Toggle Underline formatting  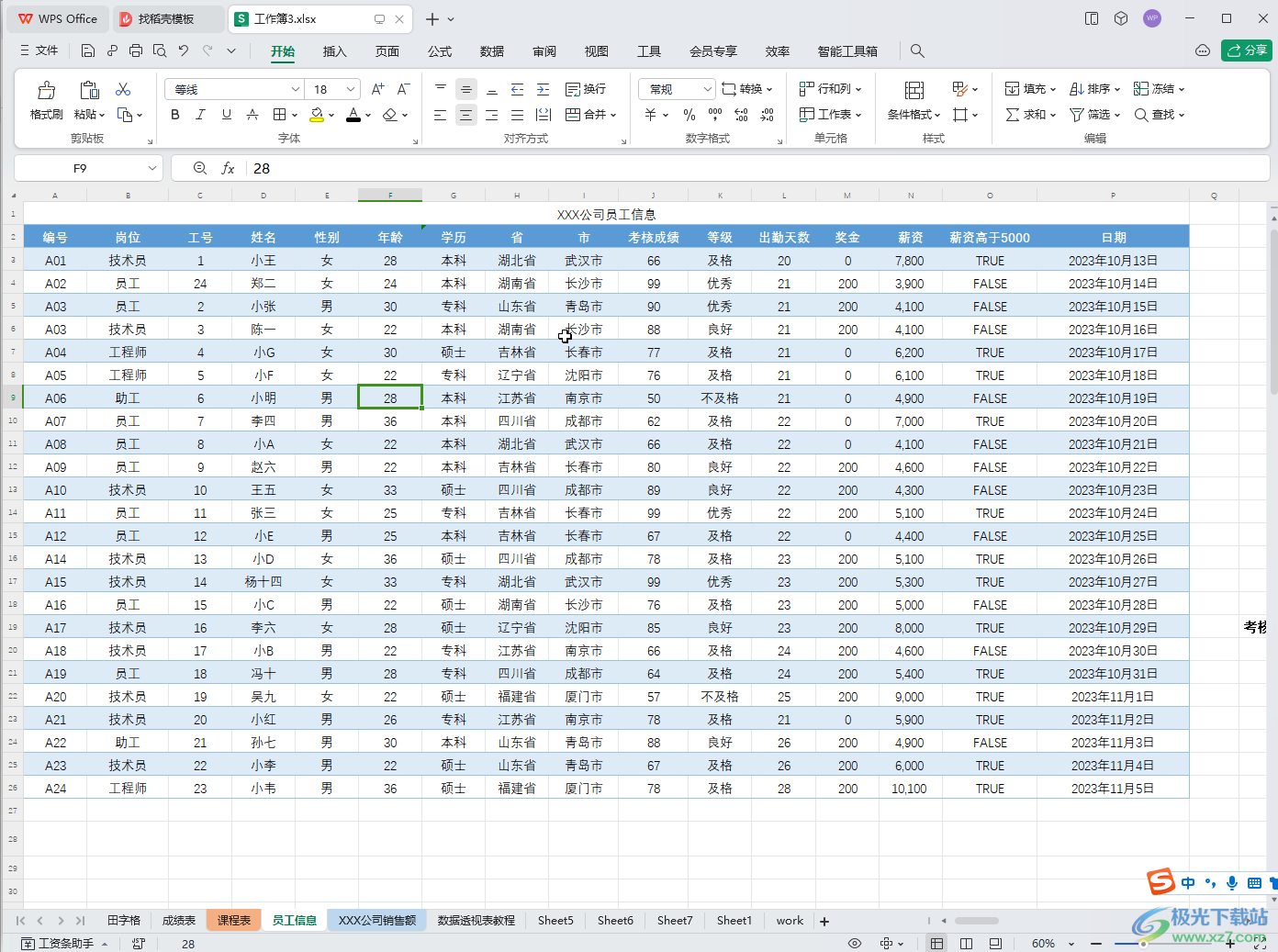[x=227, y=115]
